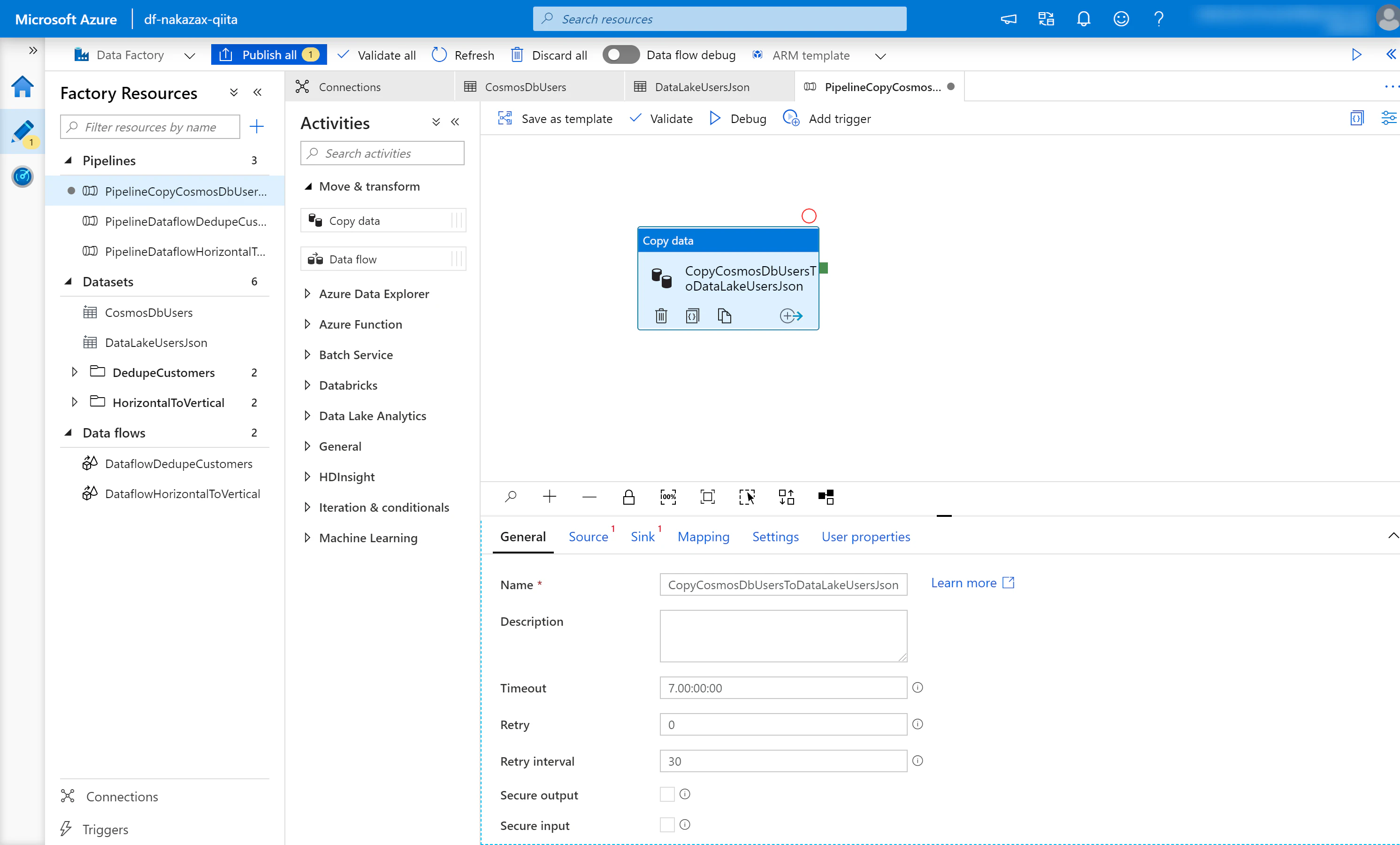
Task: Open the pipeline code view braces icon
Action: click(x=1357, y=118)
